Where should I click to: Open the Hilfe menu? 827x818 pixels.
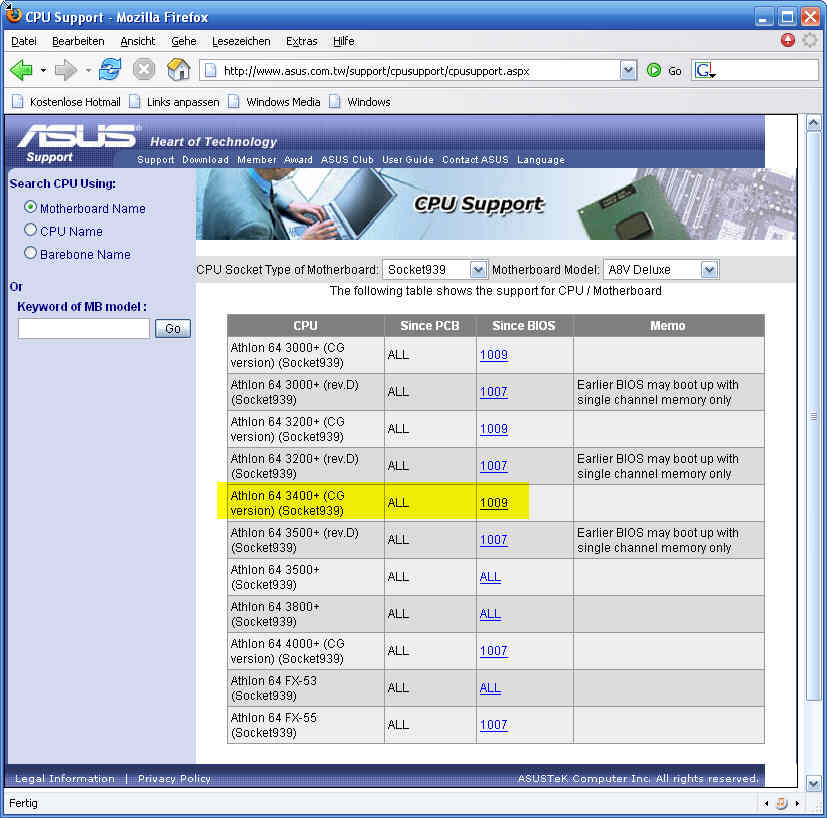coord(343,41)
